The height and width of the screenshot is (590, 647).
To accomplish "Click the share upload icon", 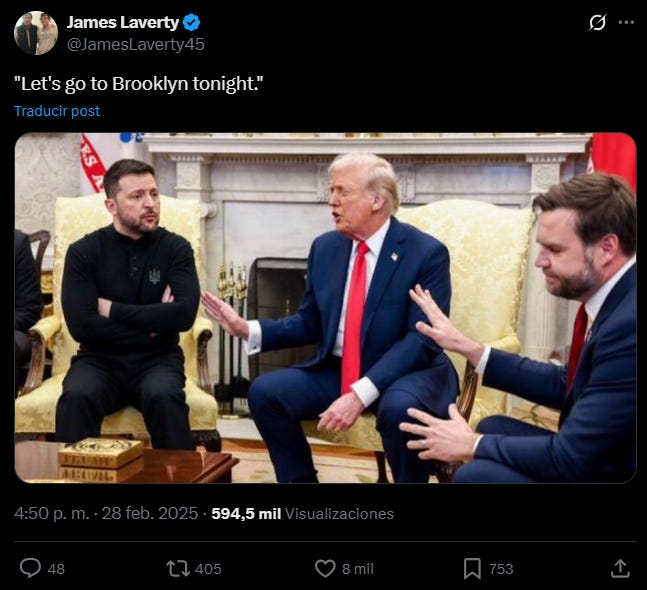I will click(620, 569).
